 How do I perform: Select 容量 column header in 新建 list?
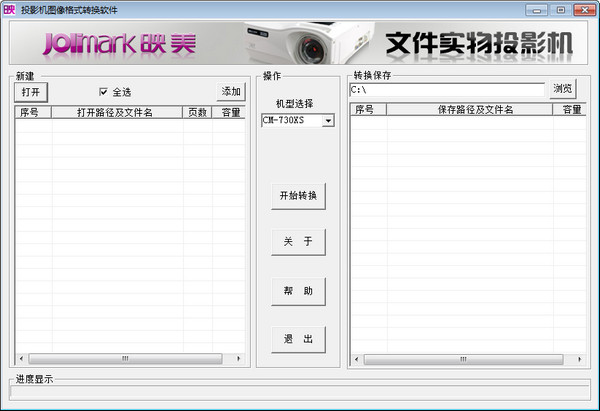click(x=228, y=113)
